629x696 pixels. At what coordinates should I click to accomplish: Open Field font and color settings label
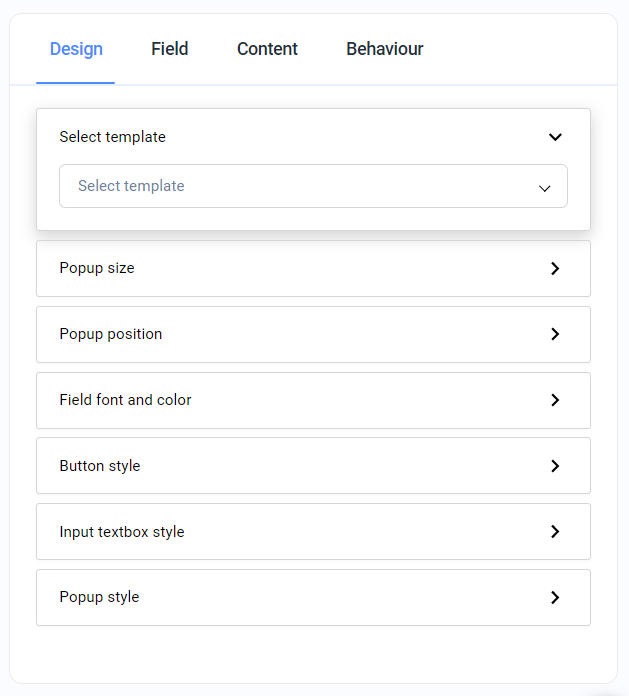125,400
